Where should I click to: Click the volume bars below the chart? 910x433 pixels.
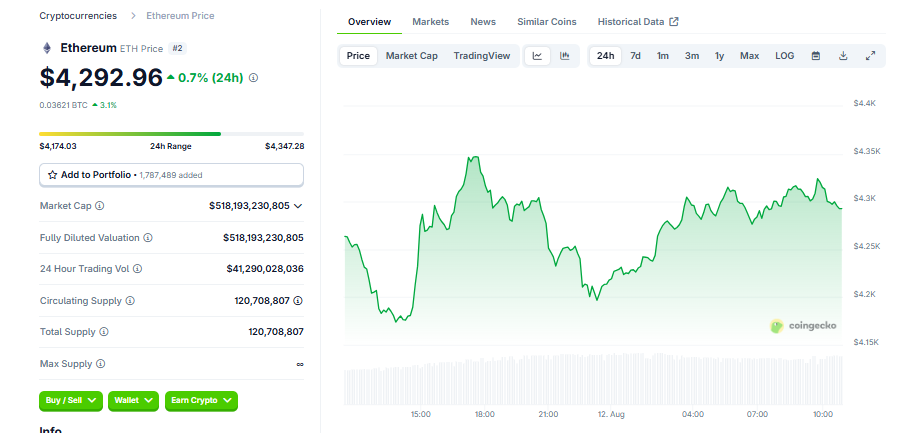pyautogui.click(x=593, y=378)
